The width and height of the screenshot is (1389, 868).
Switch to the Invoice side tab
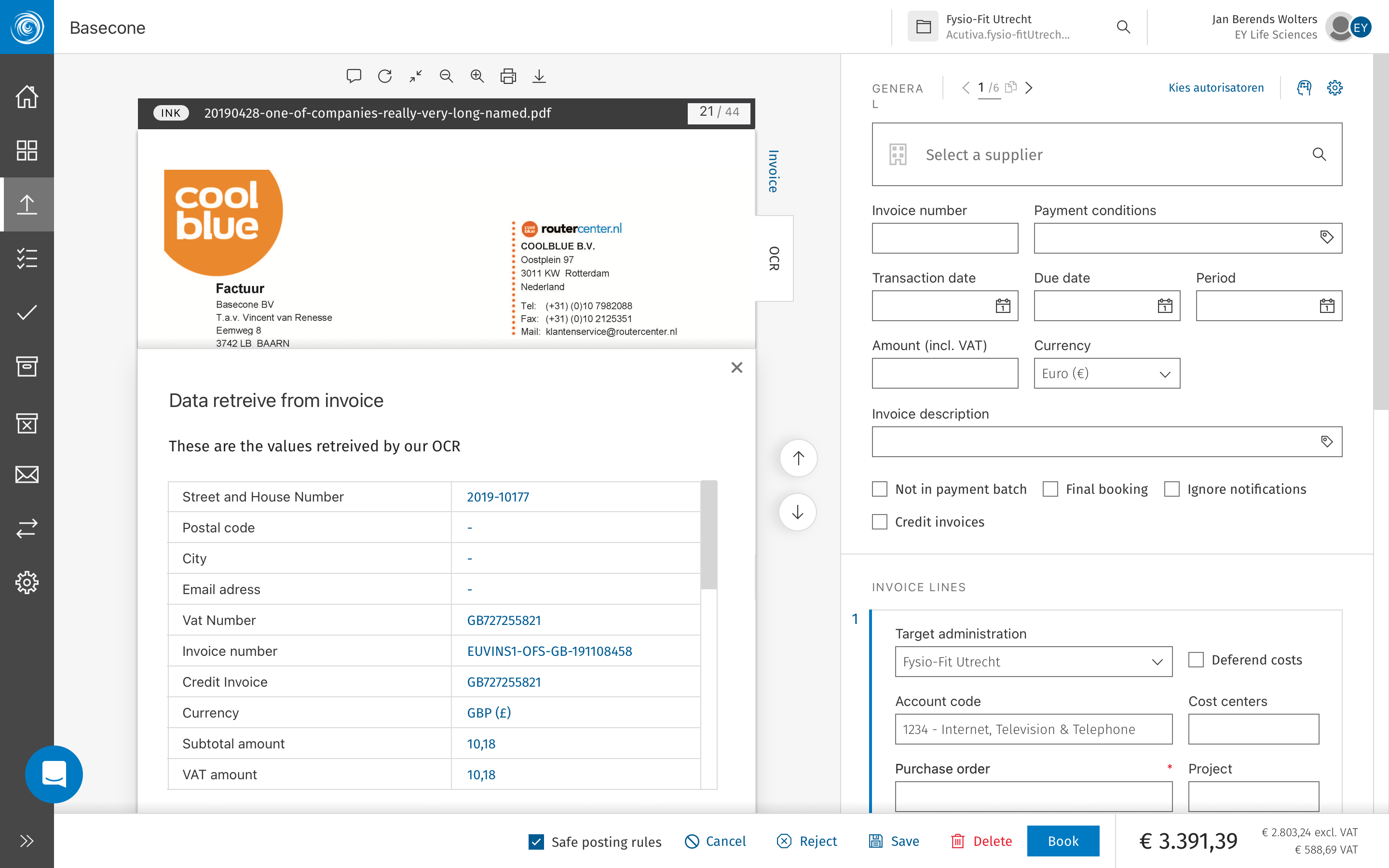tap(774, 172)
